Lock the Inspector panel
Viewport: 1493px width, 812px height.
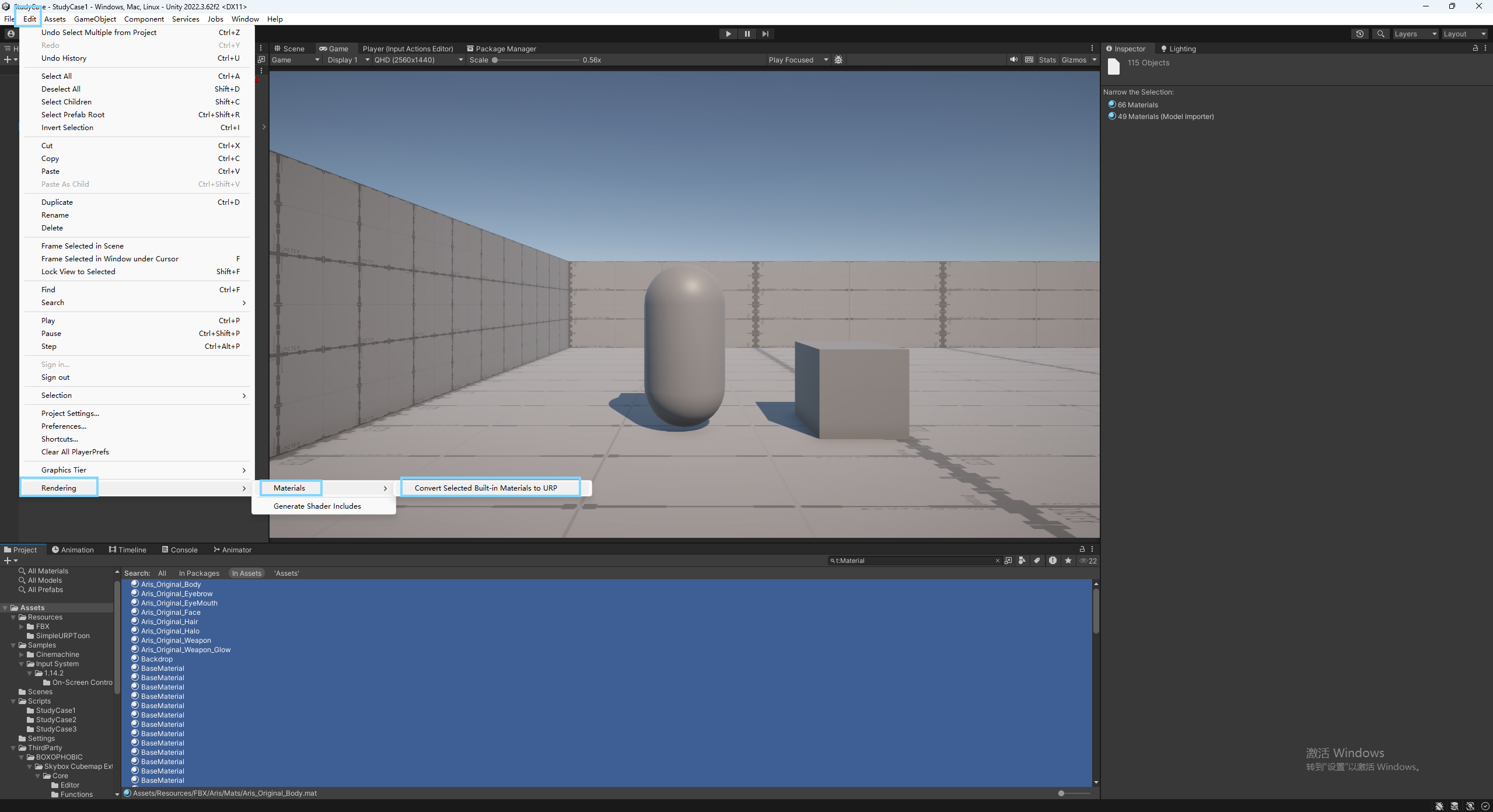click(1475, 48)
